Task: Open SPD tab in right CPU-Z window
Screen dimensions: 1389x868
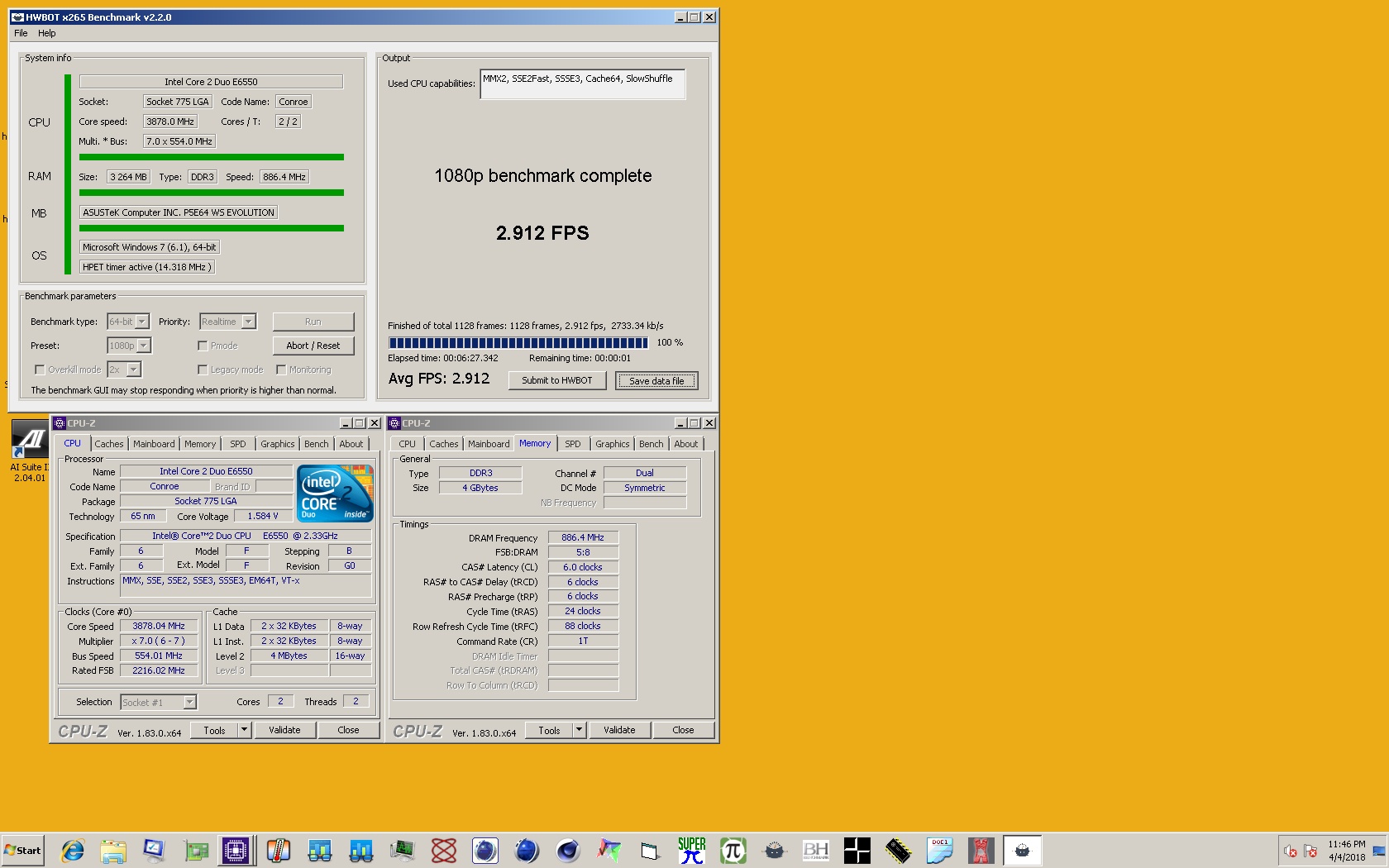Action: [x=572, y=444]
